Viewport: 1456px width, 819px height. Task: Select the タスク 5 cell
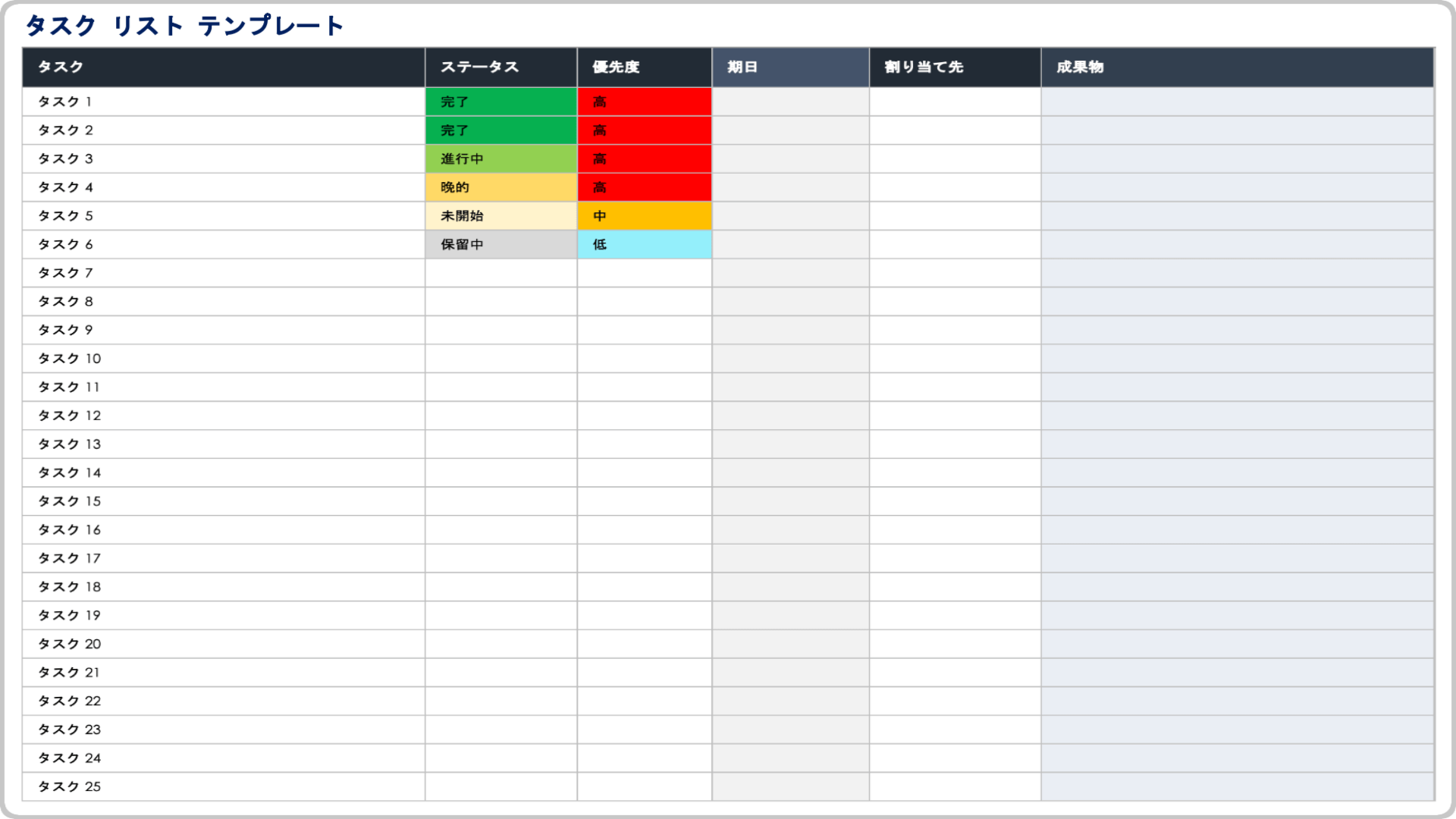(224, 216)
